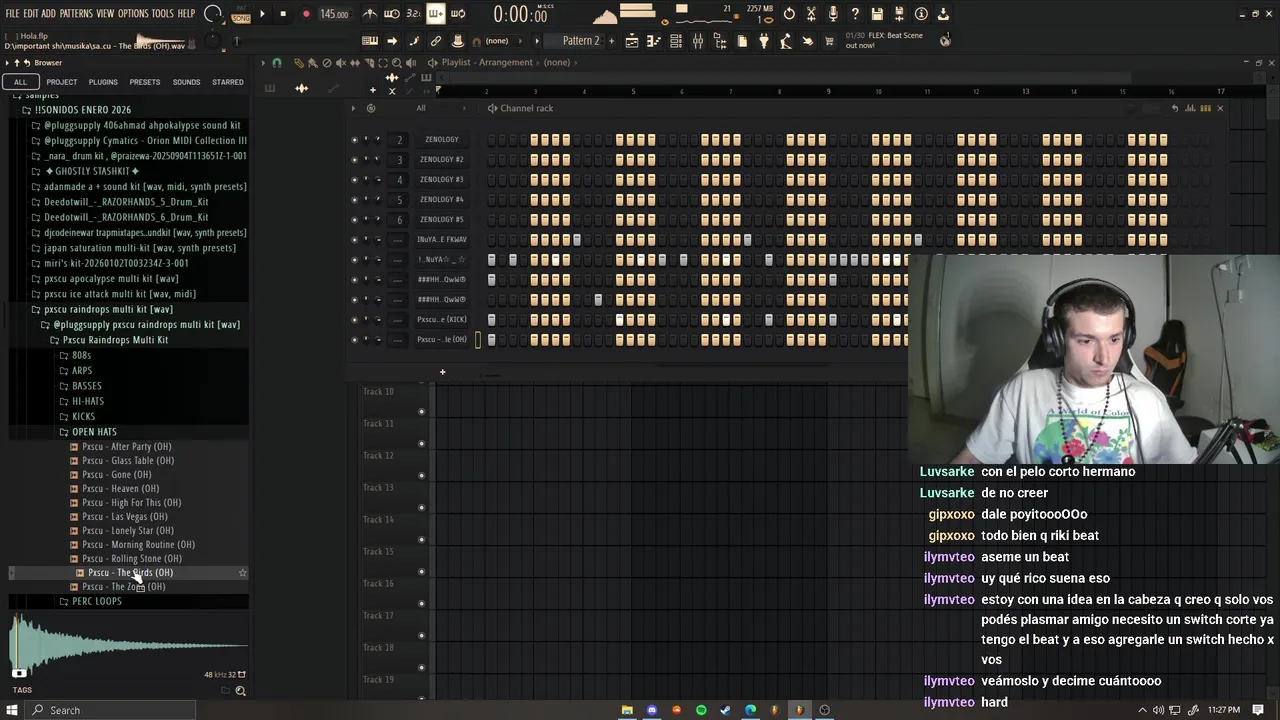1280x720 pixels.
Task: Click the Stop transport button
Action: click(x=283, y=14)
